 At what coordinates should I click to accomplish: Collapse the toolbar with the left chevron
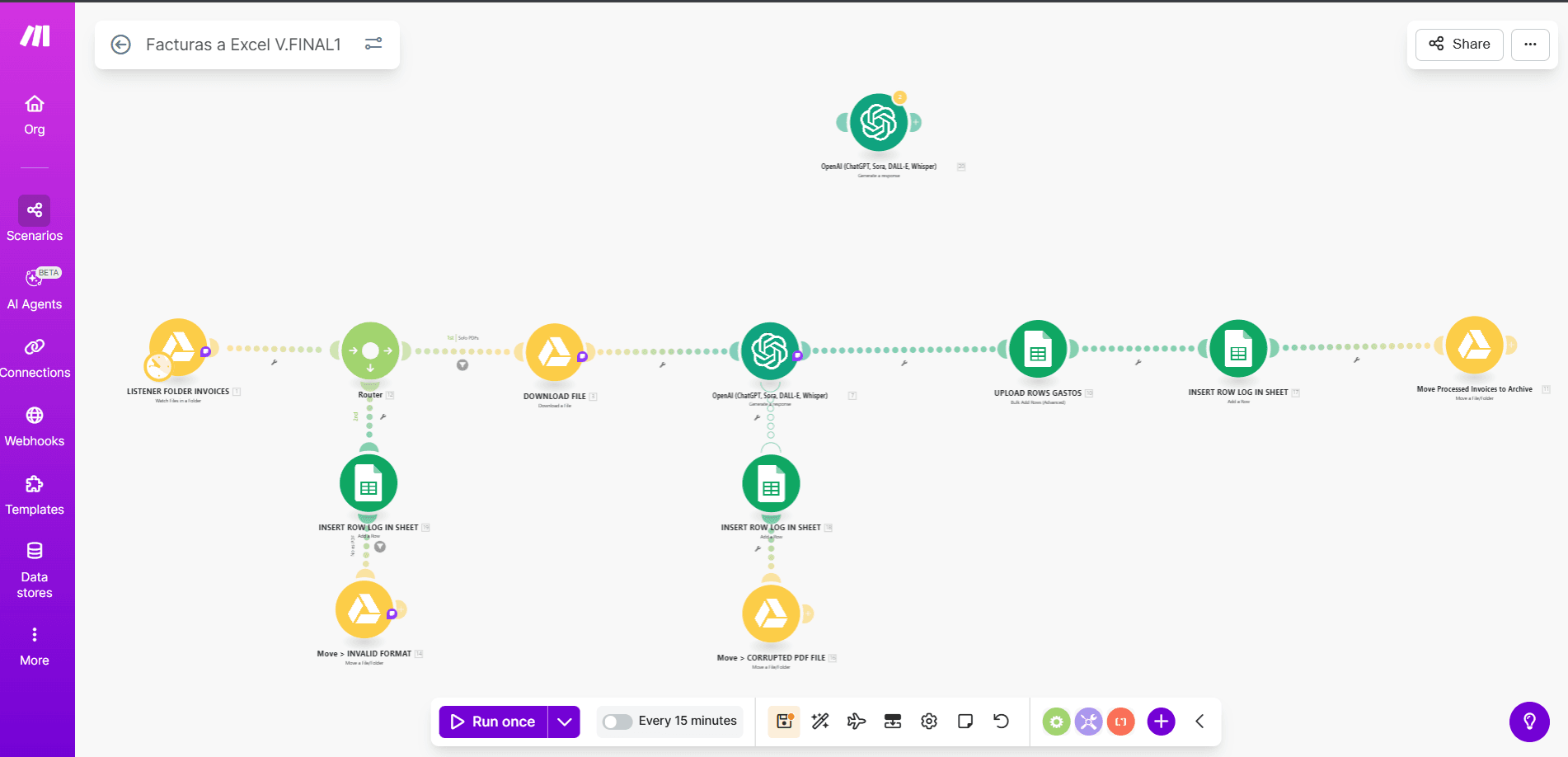[x=1200, y=722]
